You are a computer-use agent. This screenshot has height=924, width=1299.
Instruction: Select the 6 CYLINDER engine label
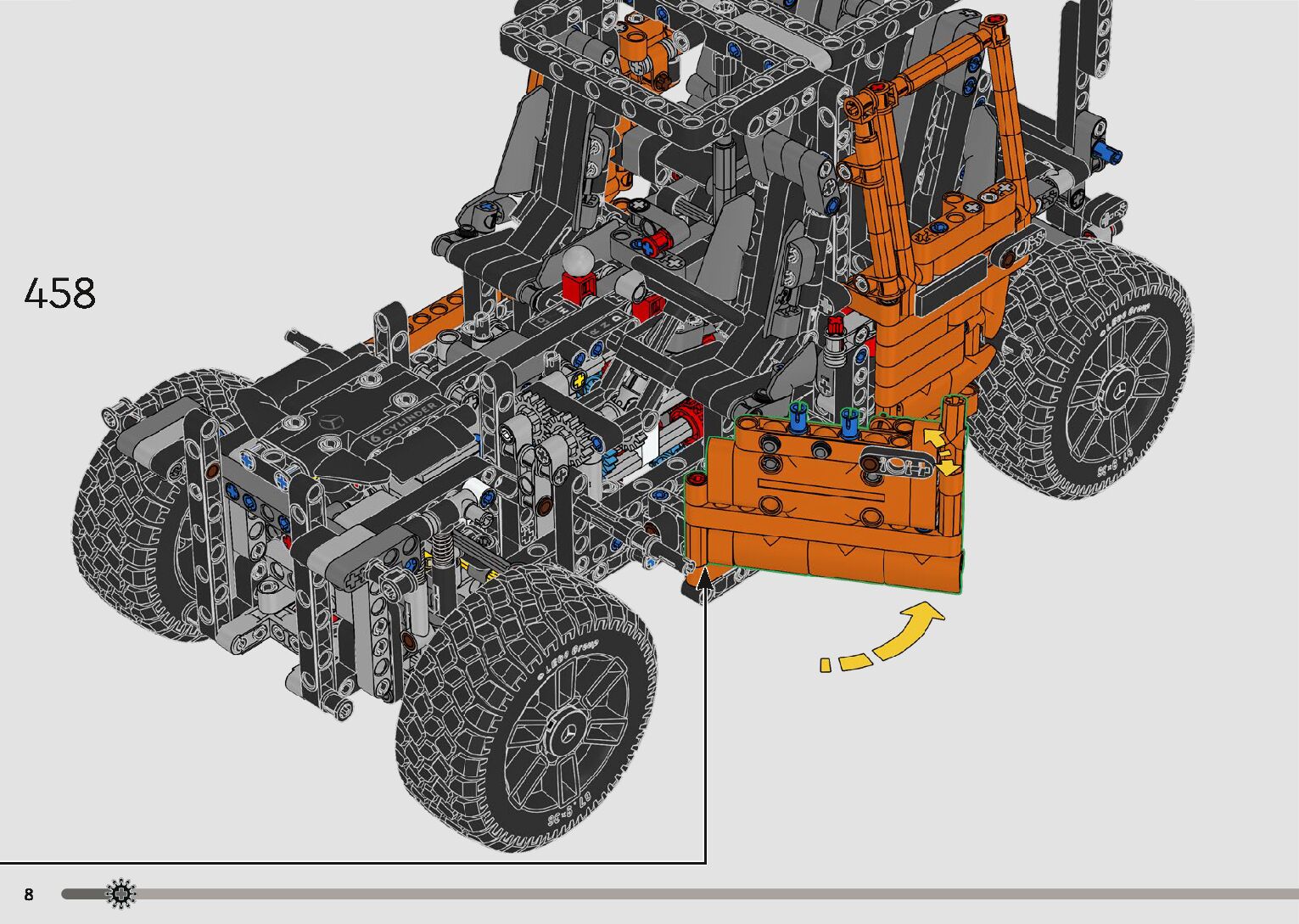[x=406, y=422]
